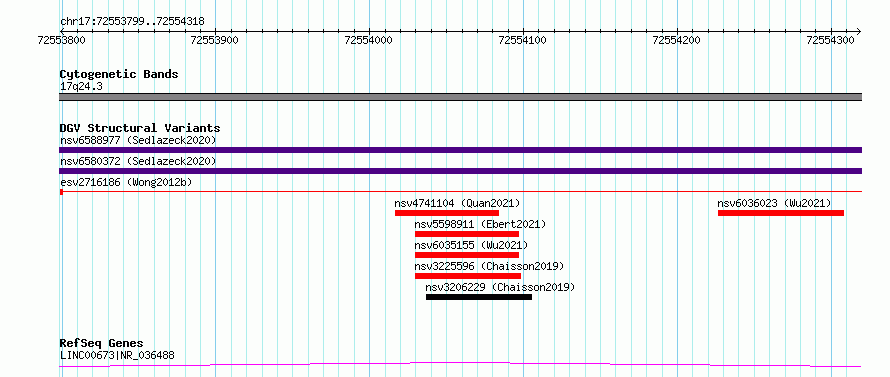The width and height of the screenshot is (890, 377).
Task: Click ruler position 72554000
Action: coord(369,40)
